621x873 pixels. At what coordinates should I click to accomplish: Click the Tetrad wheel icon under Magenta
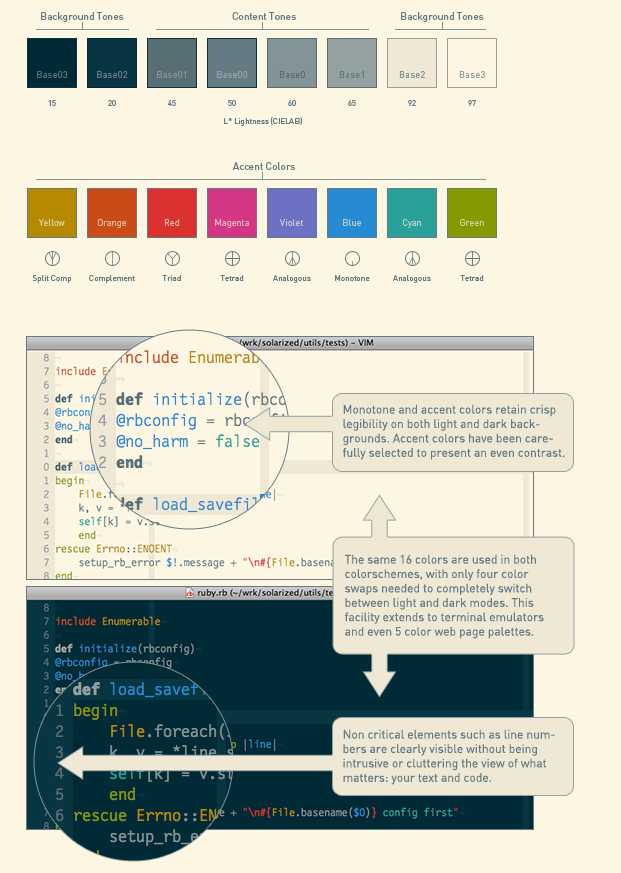pyautogui.click(x=232, y=258)
